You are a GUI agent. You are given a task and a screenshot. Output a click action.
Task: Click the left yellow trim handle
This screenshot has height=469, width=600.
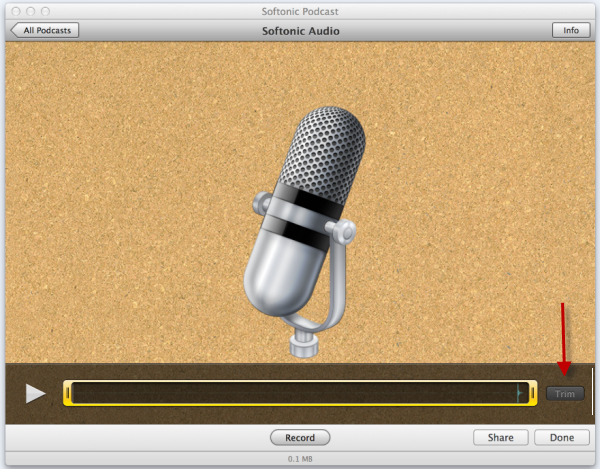point(68,393)
